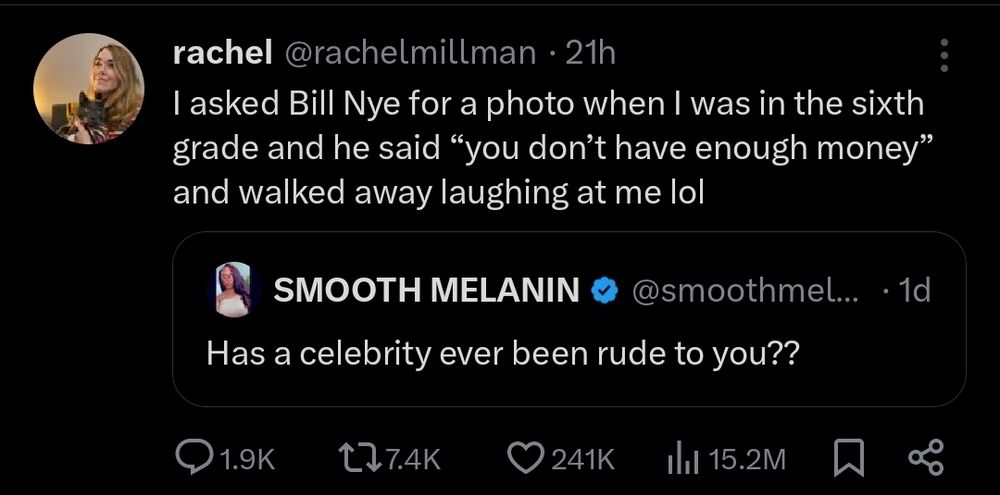This screenshot has width=1000, height=495.
Task: Click the 241K likes count
Action: (x=583, y=459)
